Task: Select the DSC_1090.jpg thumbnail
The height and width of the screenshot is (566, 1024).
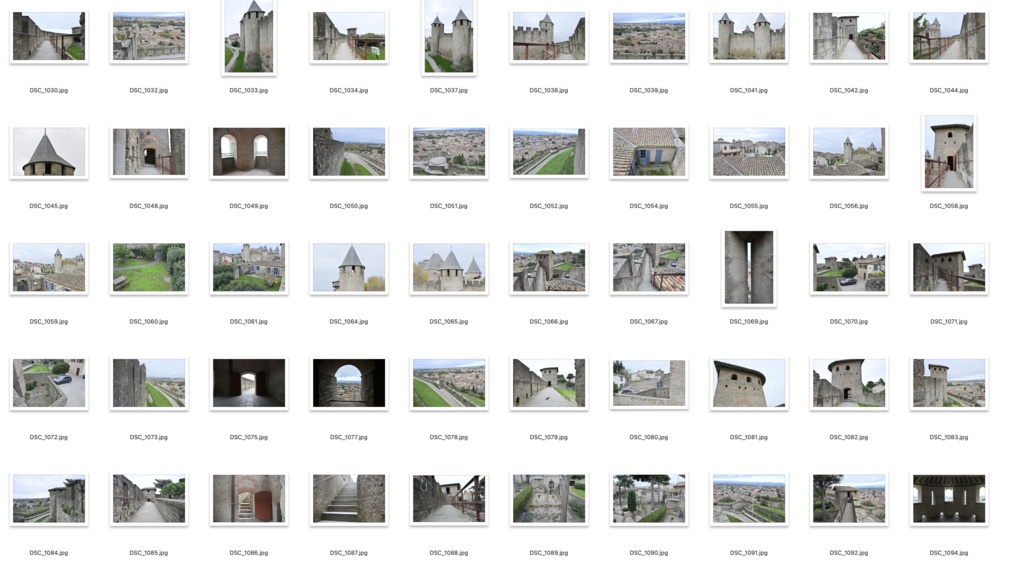Action: pos(648,499)
